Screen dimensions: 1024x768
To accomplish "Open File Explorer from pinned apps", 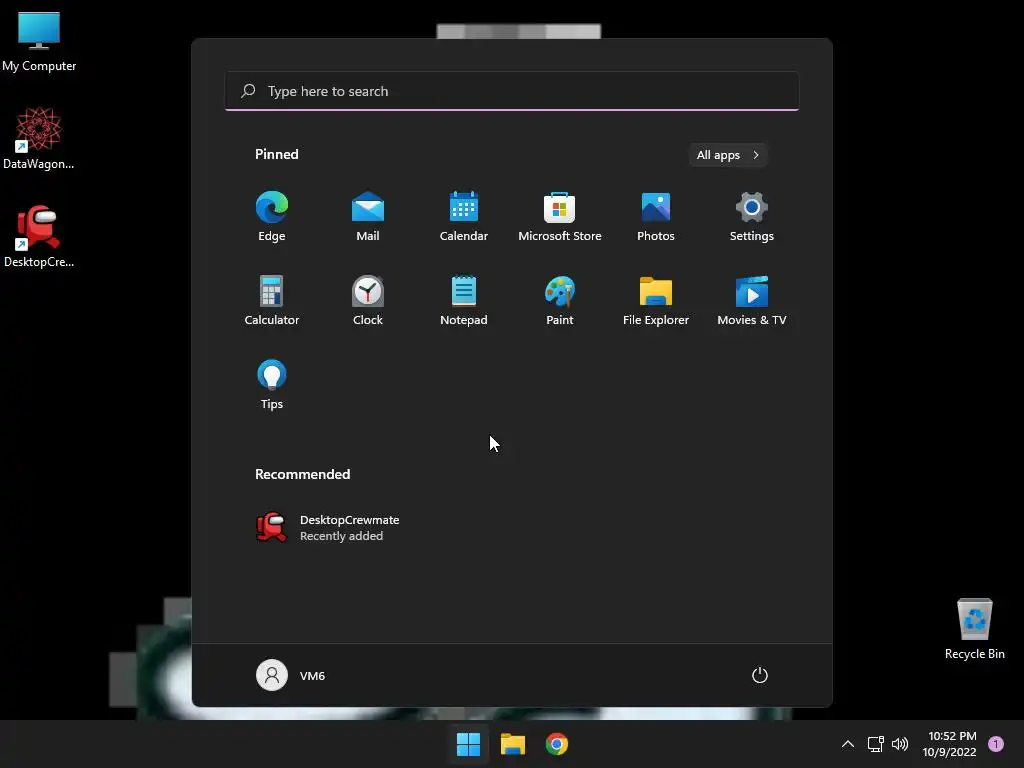I will (656, 300).
